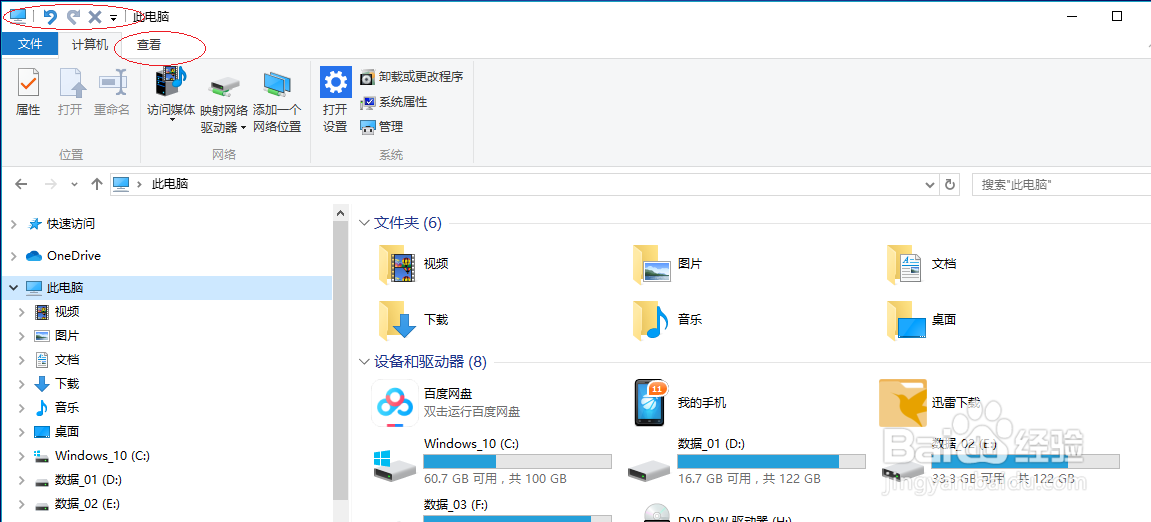
Task: Select 数据_01 (D:) drive in main pane
Action: click(746, 462)
